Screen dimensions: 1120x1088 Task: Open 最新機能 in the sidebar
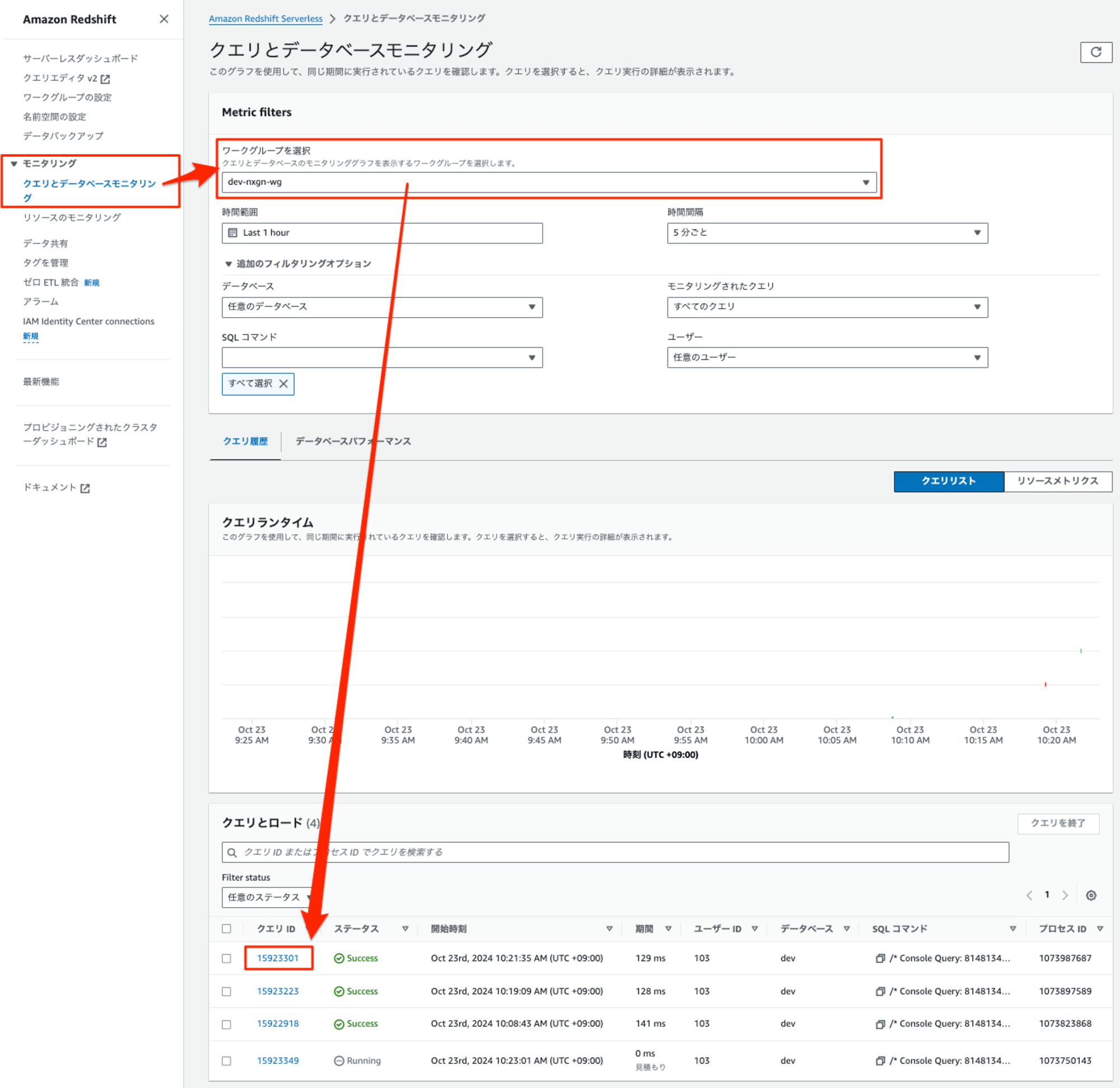[40, 382]
